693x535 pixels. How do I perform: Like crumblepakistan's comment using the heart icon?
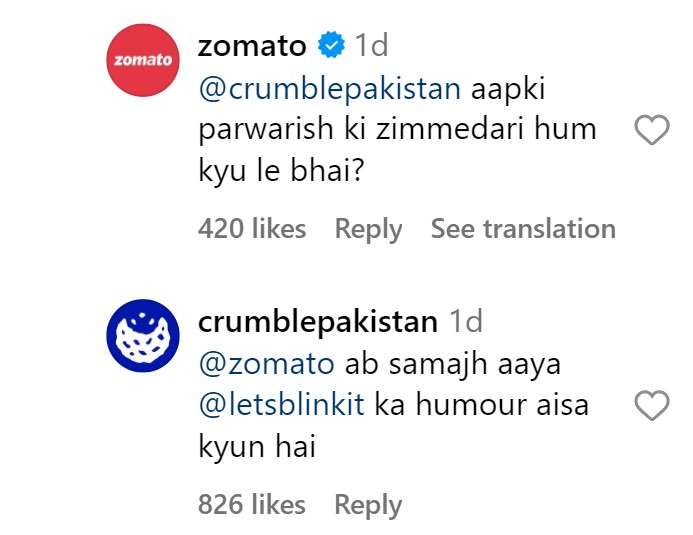point(651,405)
